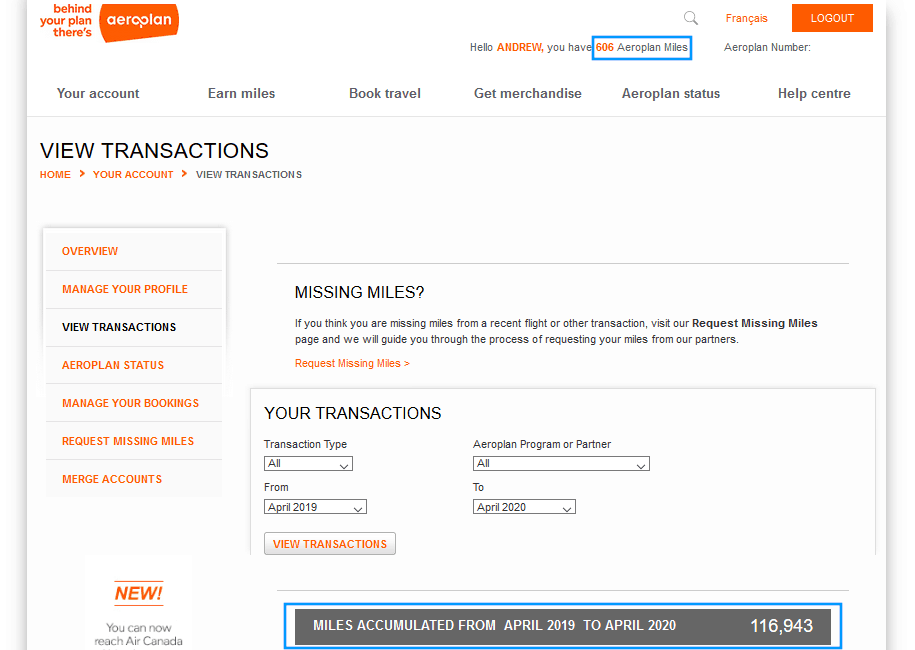Go to HOME breadcrumb

point(55,174)
